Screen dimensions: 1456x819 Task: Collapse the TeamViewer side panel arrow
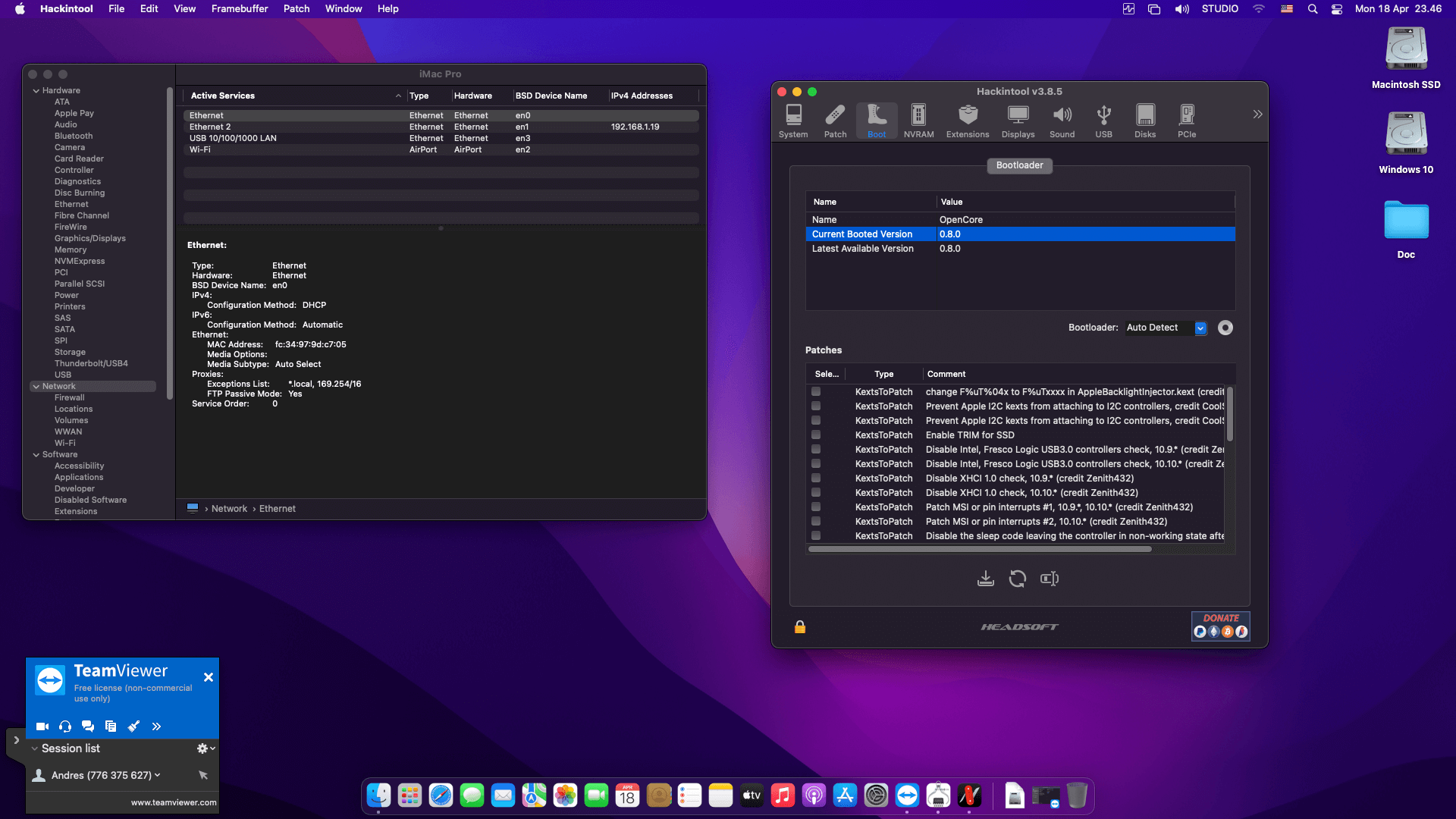(x=16, y=740)
